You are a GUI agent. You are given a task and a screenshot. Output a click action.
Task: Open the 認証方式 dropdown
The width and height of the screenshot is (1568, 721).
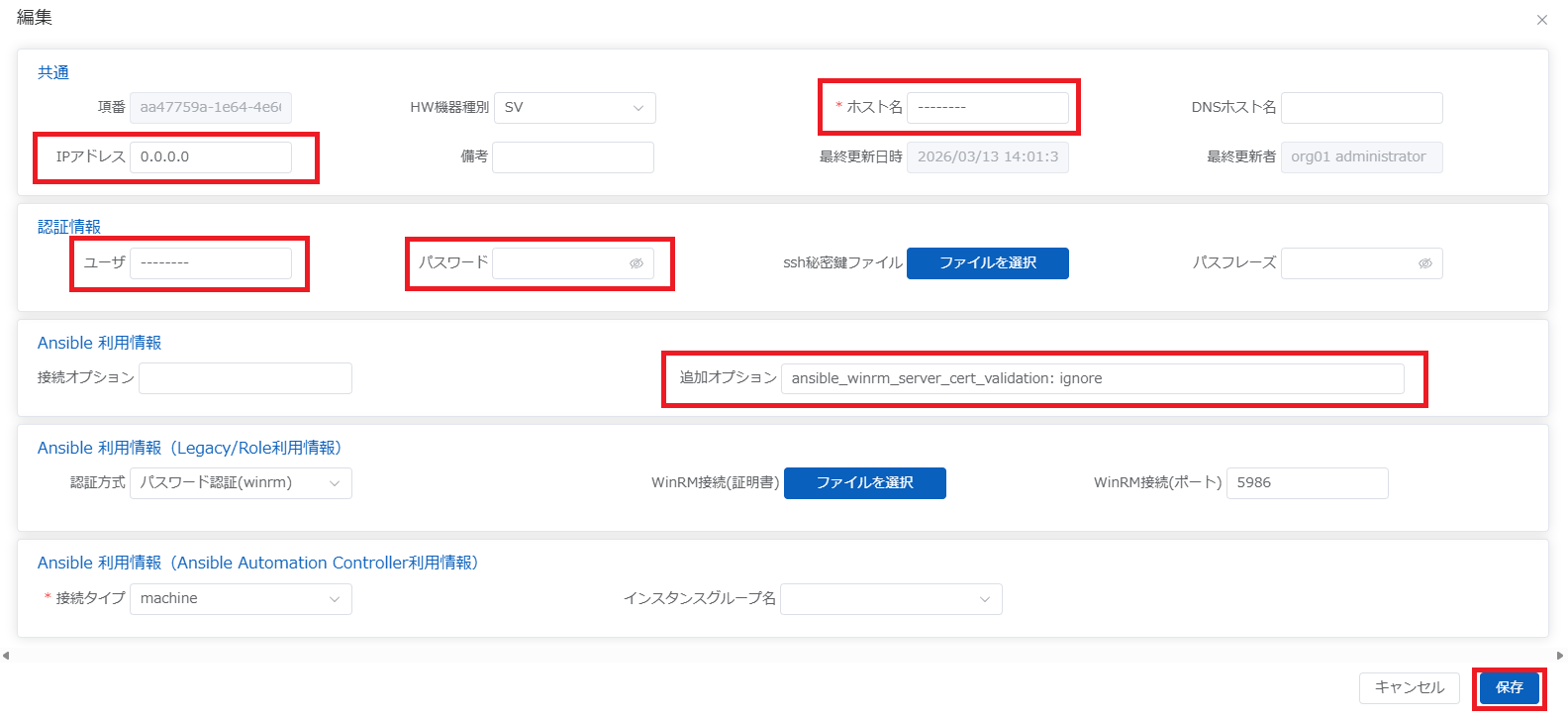[x=241, y=483]
